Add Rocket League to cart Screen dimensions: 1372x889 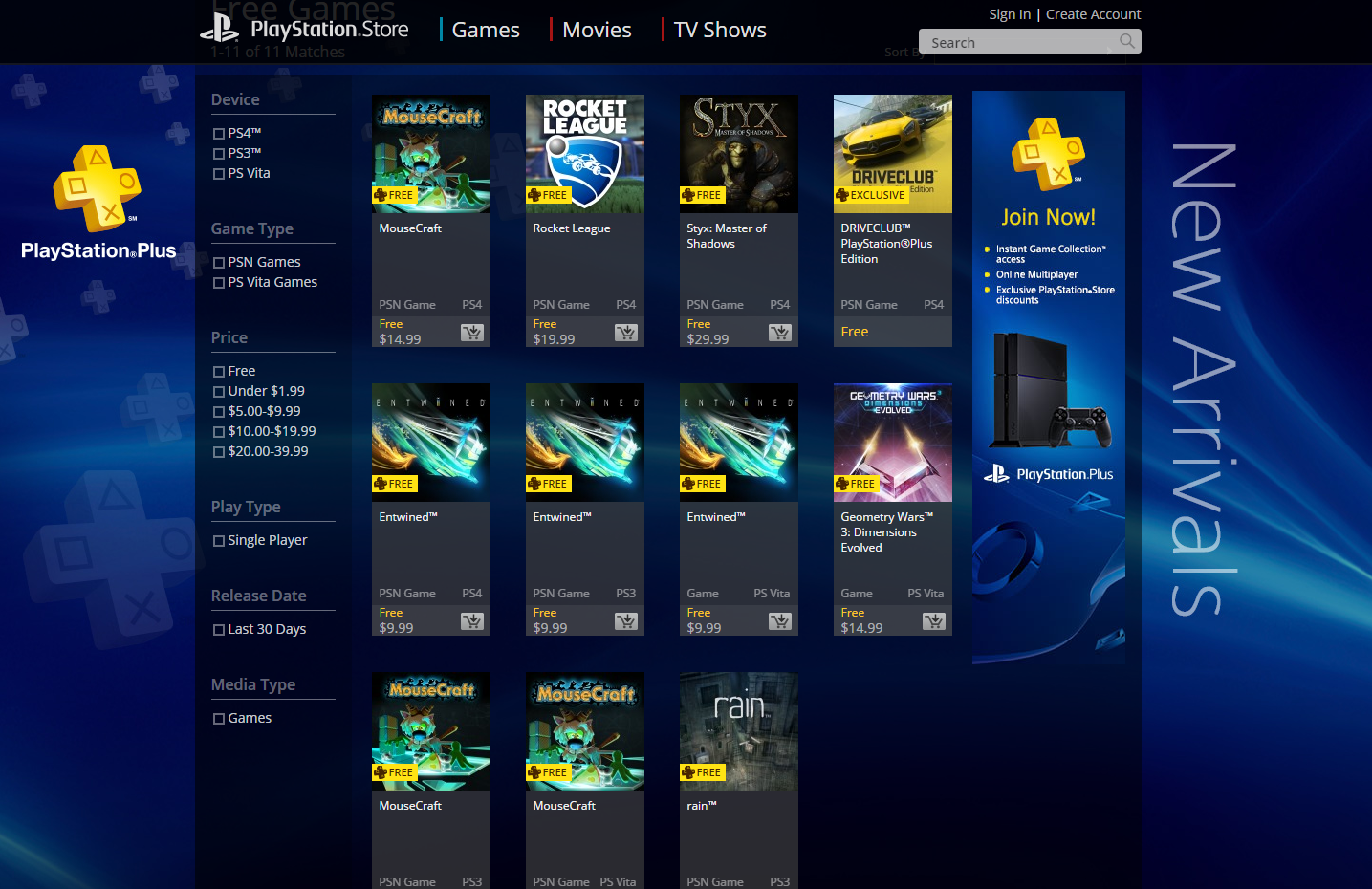[626, 333]
